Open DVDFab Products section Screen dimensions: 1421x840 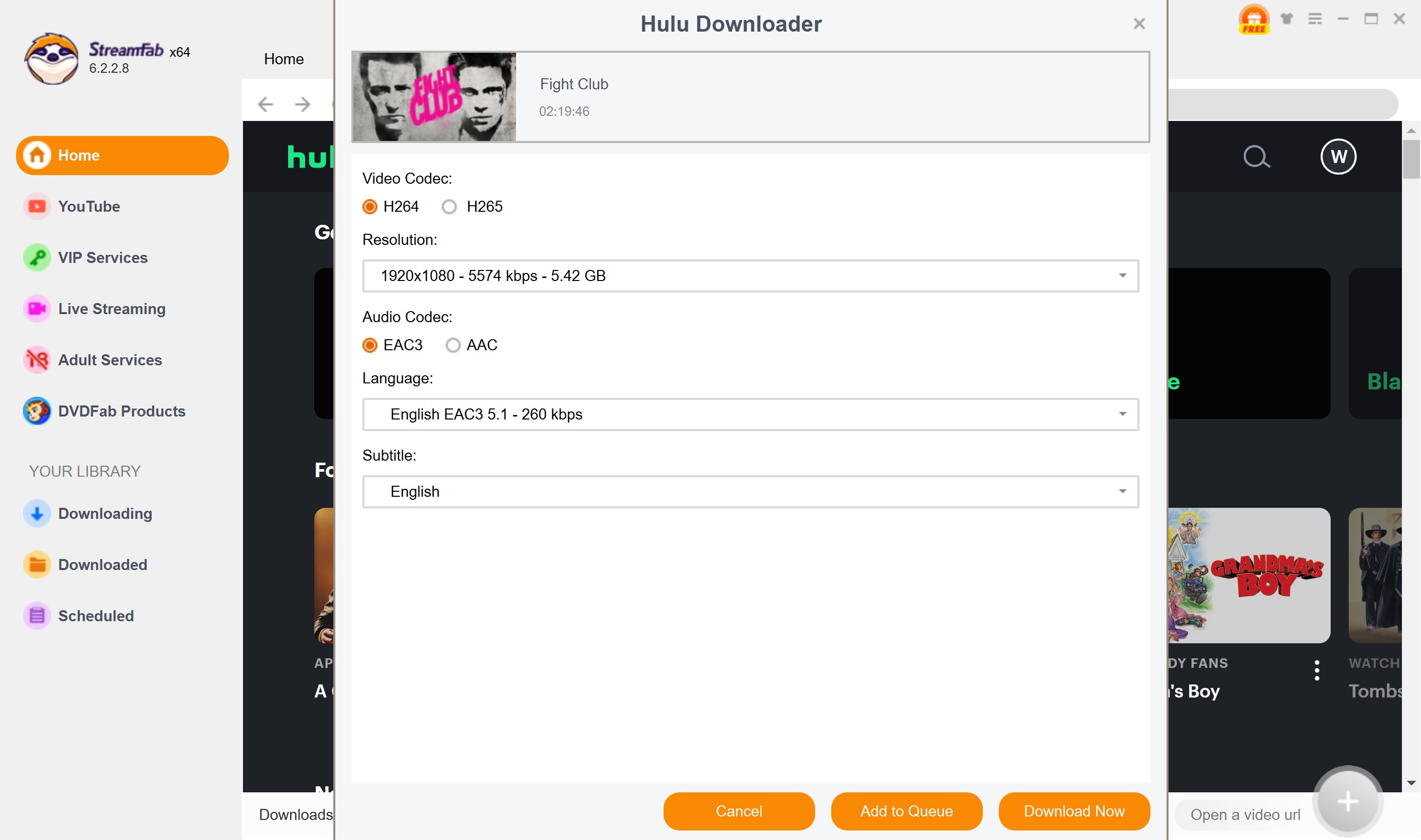[x=121, y=411]
